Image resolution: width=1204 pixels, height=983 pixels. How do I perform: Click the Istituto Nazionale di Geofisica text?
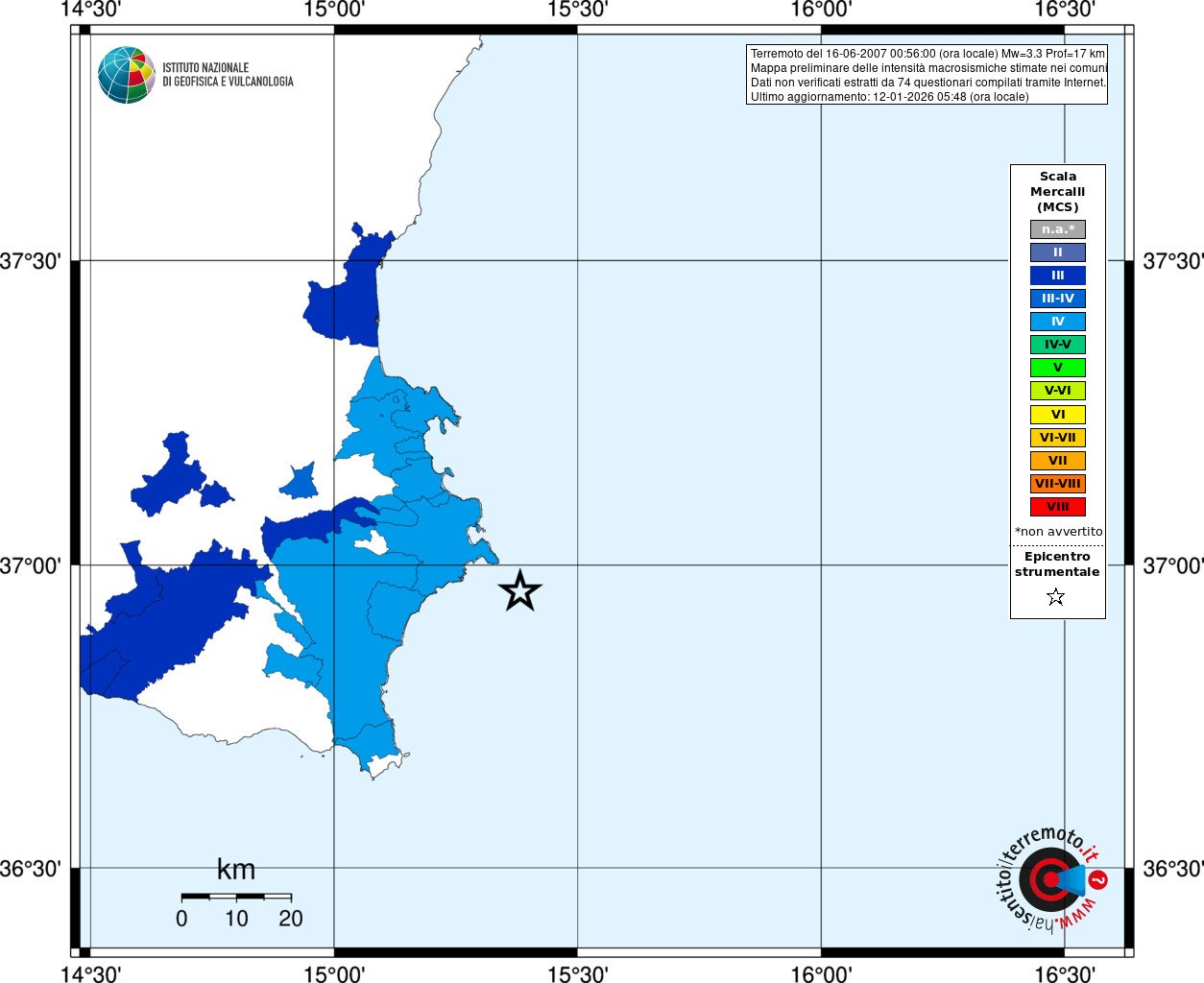pos(228,75)
